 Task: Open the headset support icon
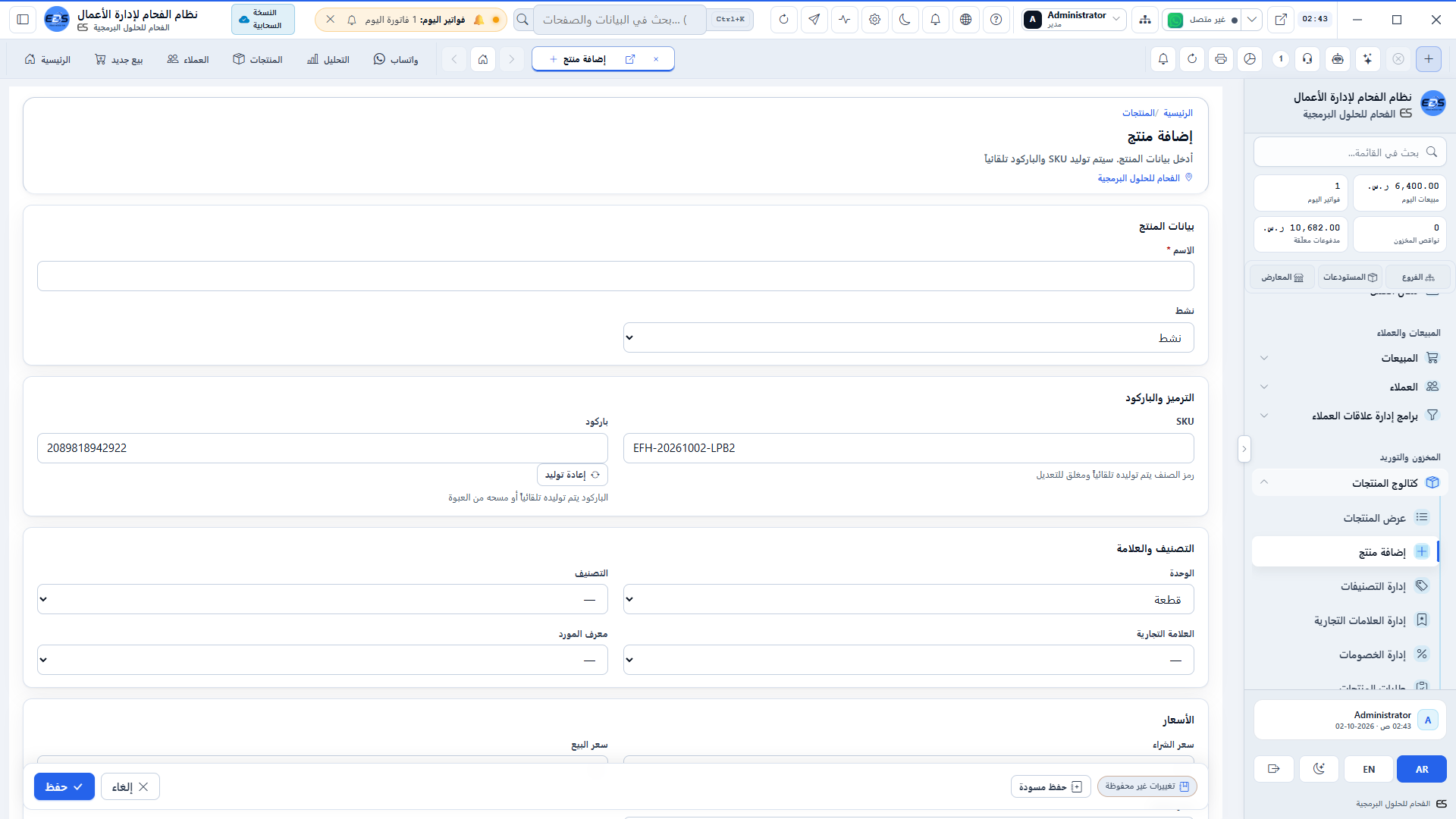click(x=1308, y=59)
